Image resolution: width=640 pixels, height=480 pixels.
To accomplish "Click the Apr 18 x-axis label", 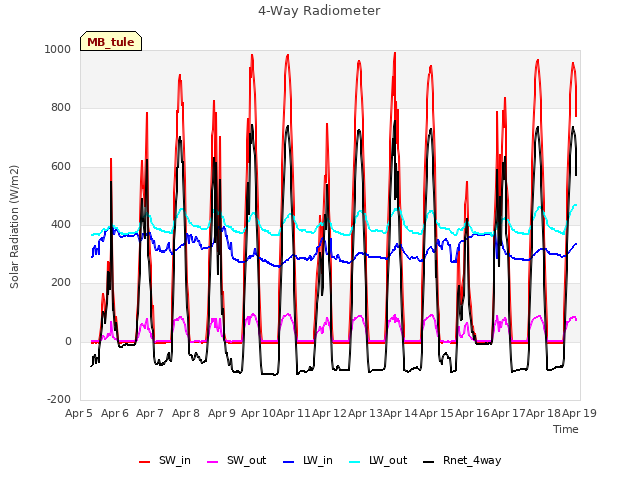I will [x=543, y=413].
